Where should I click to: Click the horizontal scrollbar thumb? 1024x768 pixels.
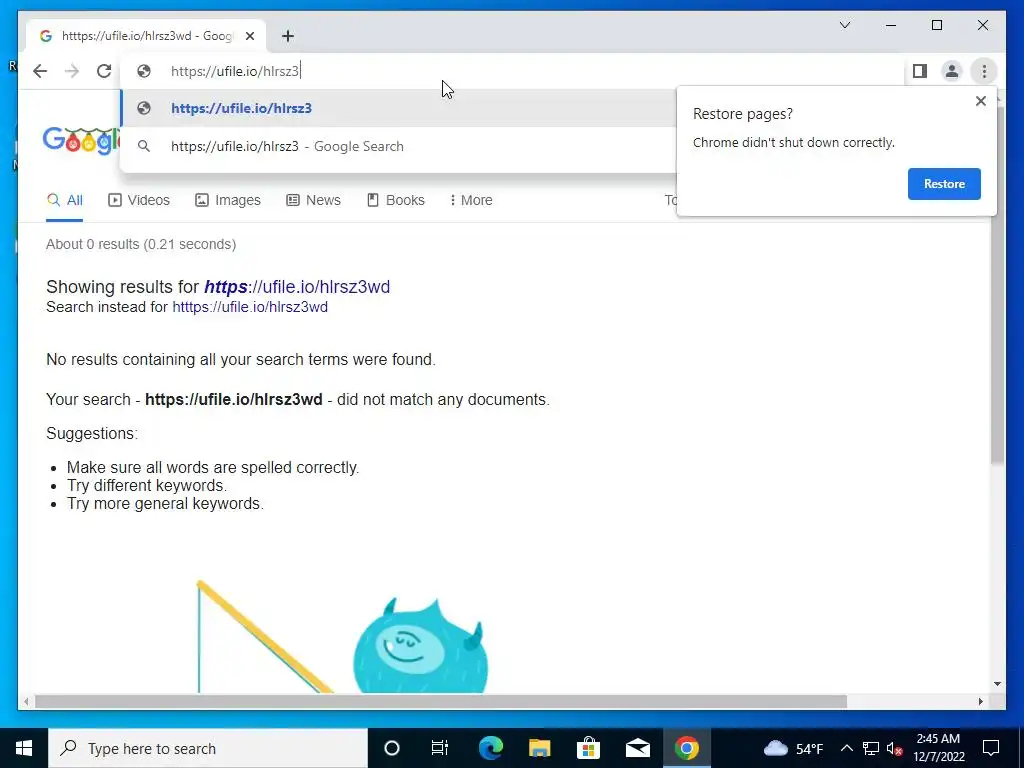[x=441, y=701]
